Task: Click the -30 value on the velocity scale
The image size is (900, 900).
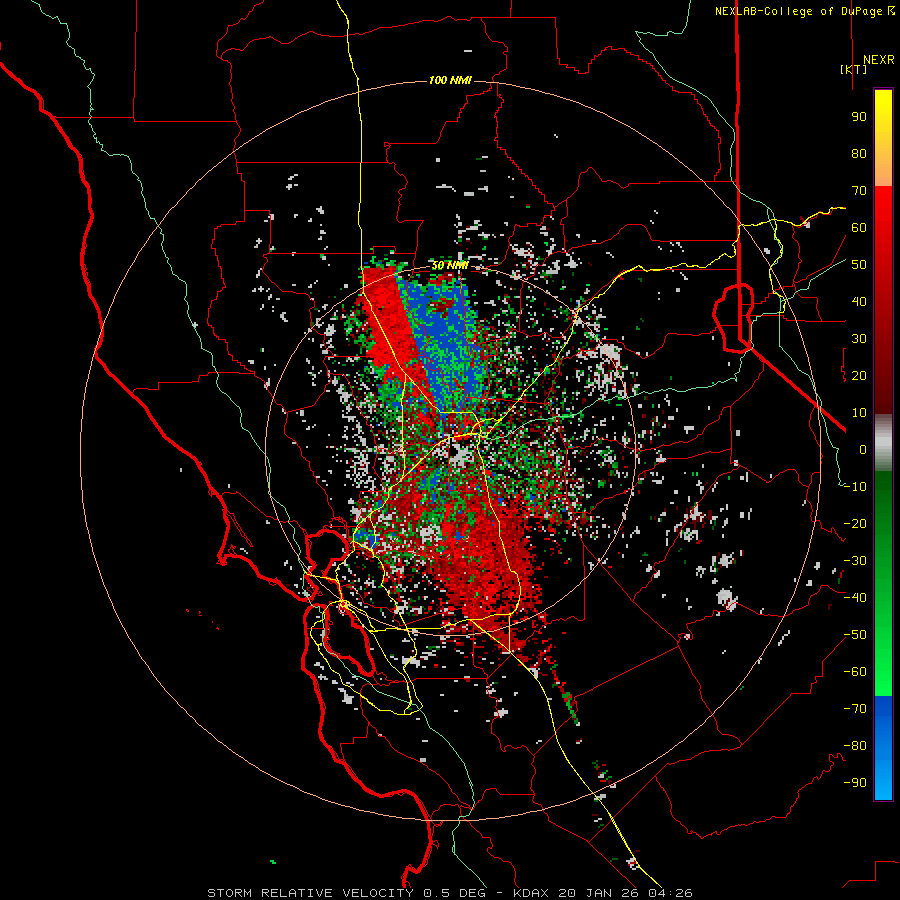Action: point(855,561)
